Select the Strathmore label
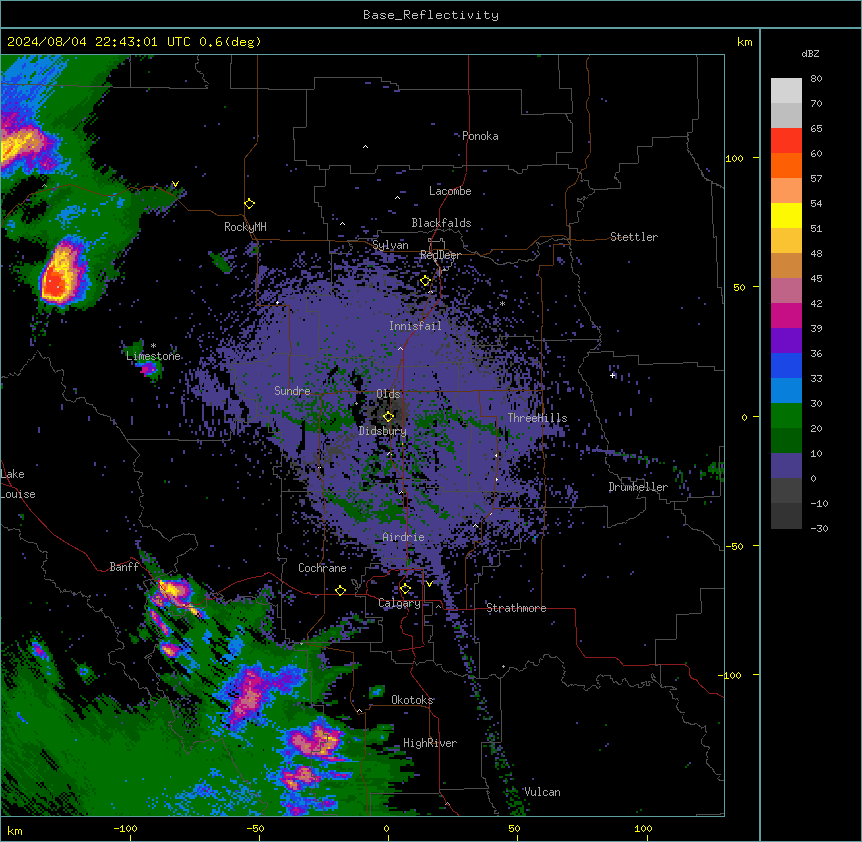Image resolution: width=862 pixels, height=842 pixels. tap(516, 608)
